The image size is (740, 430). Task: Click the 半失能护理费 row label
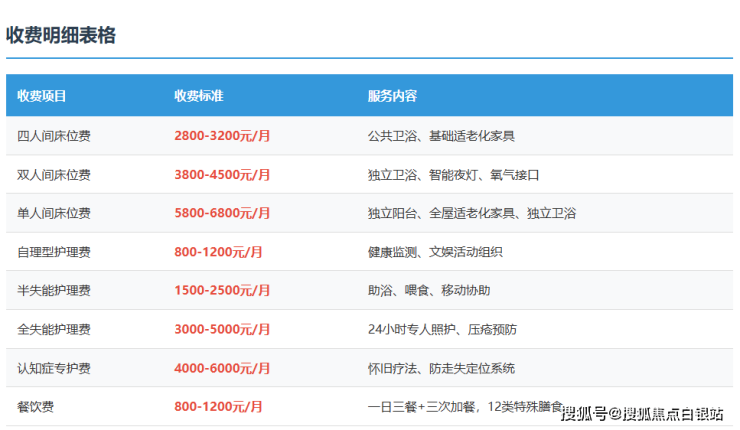54,290
